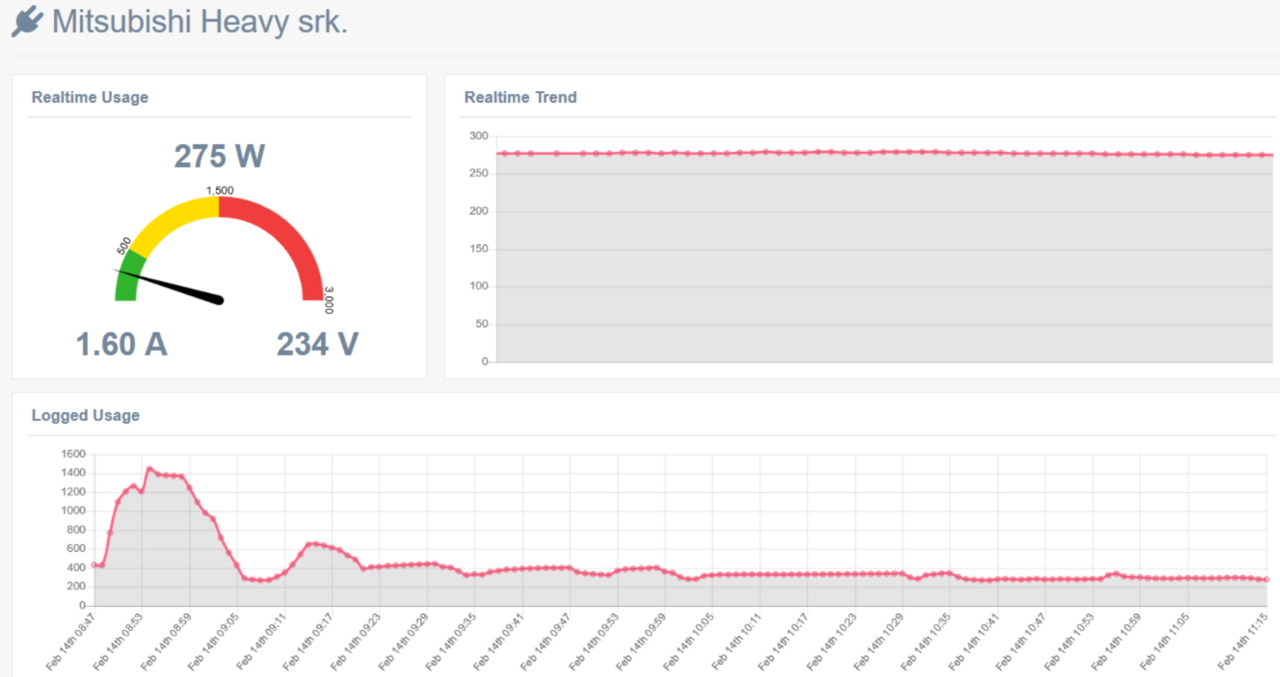
Task: Click the first data point on Realtime Trend line
Action: pyautogui.click(x=503, y=153)
